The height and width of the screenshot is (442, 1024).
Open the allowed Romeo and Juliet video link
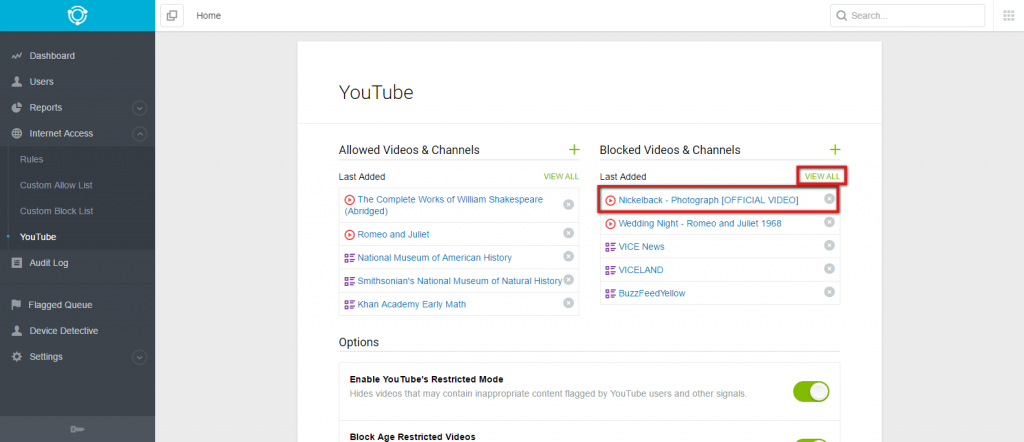click(x=393, y=234)
